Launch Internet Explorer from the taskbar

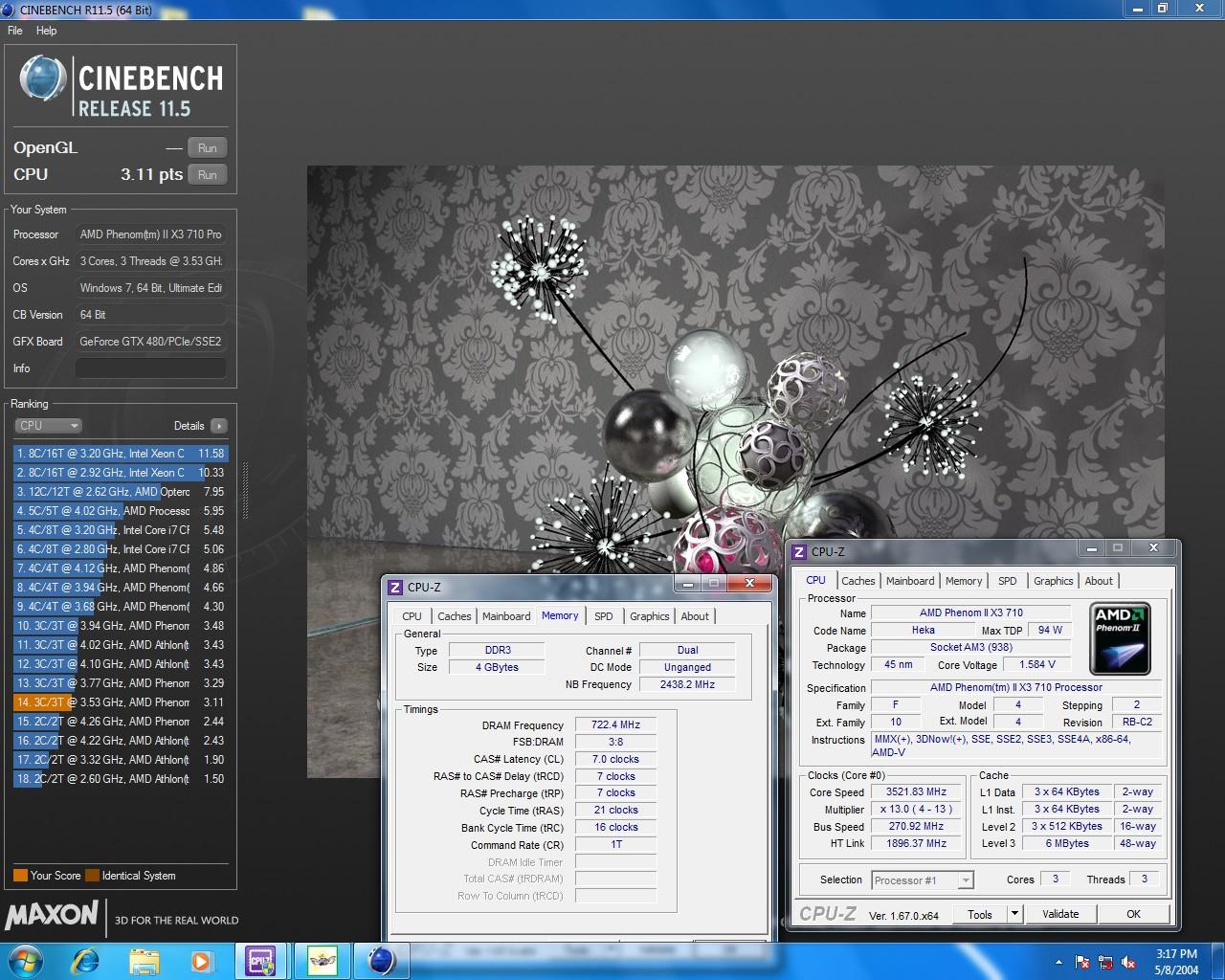click(x=85, y=960)
